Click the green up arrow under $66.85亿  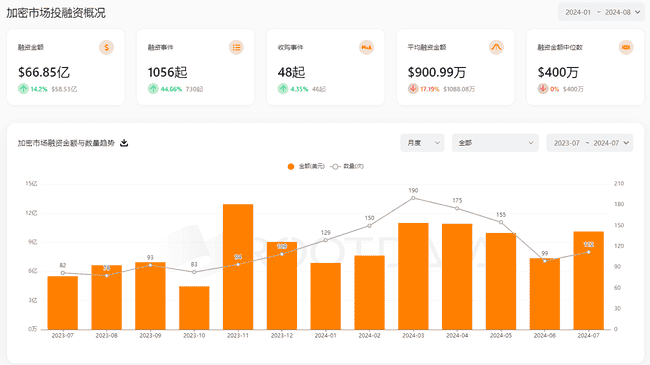(23, 89)
